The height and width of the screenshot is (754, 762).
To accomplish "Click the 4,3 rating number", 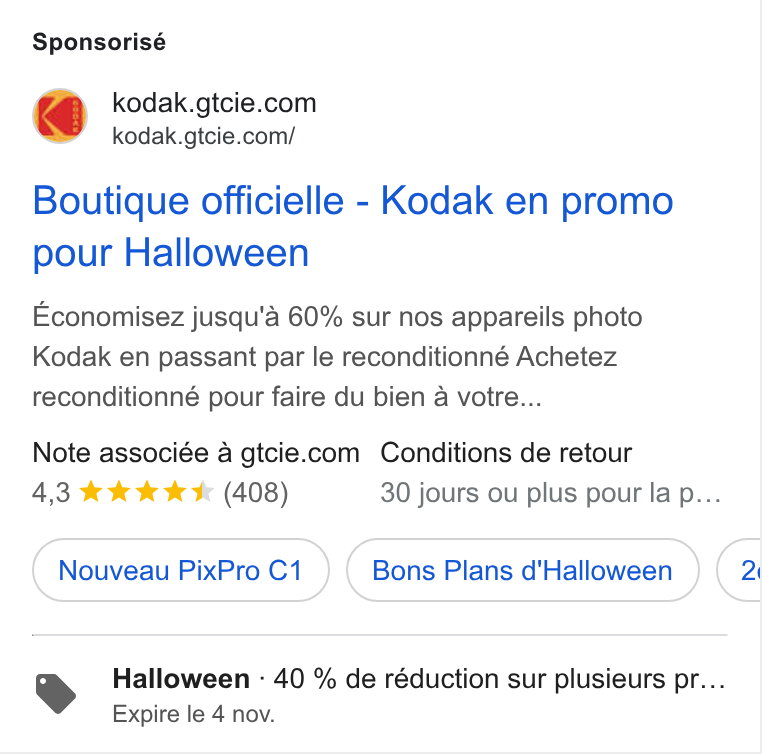I will tap(51, 493).
